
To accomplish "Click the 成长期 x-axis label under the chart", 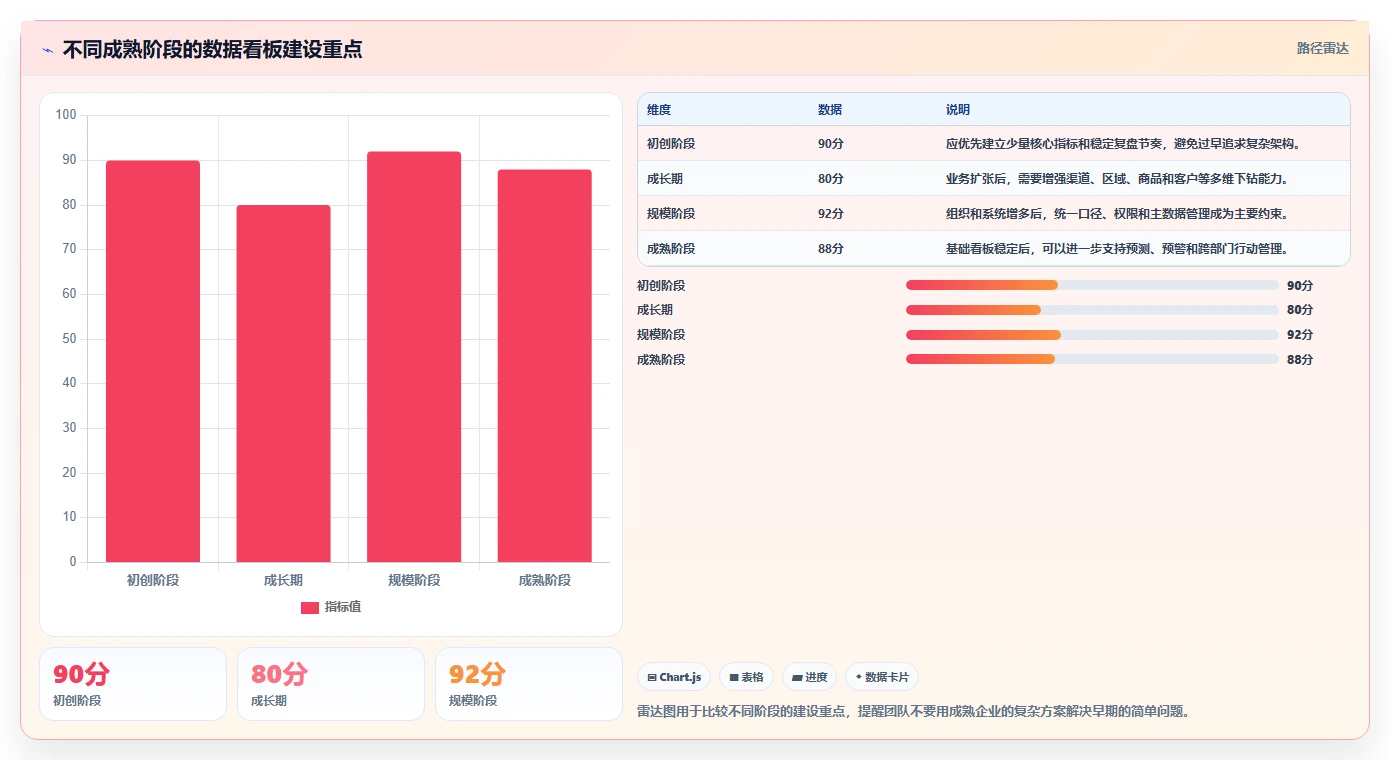I will [283, 580].
